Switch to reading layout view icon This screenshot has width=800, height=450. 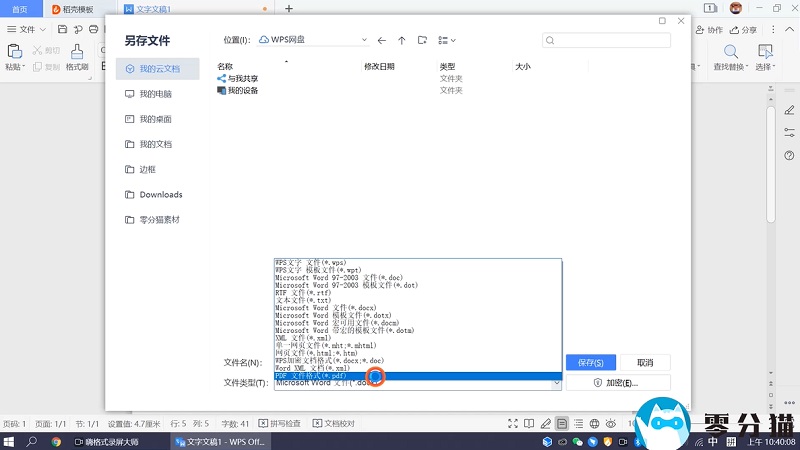pos(529,423)
